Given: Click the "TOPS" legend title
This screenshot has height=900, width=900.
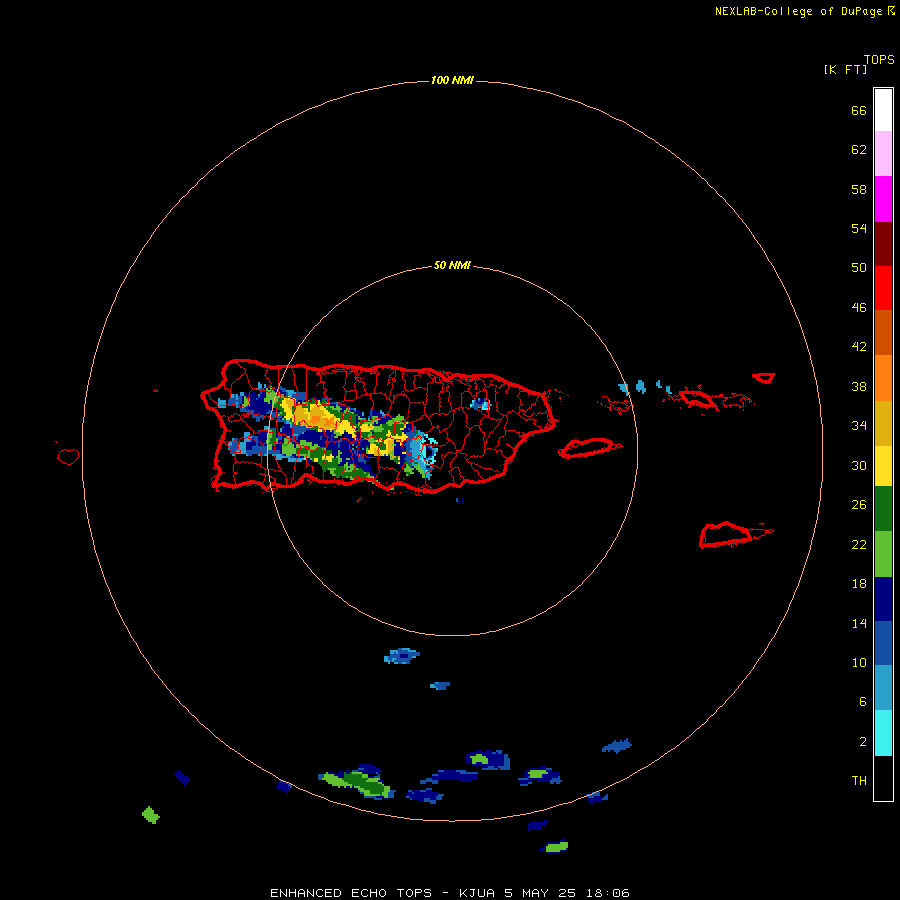Looking at the screenshot, I should coord(879,60).
